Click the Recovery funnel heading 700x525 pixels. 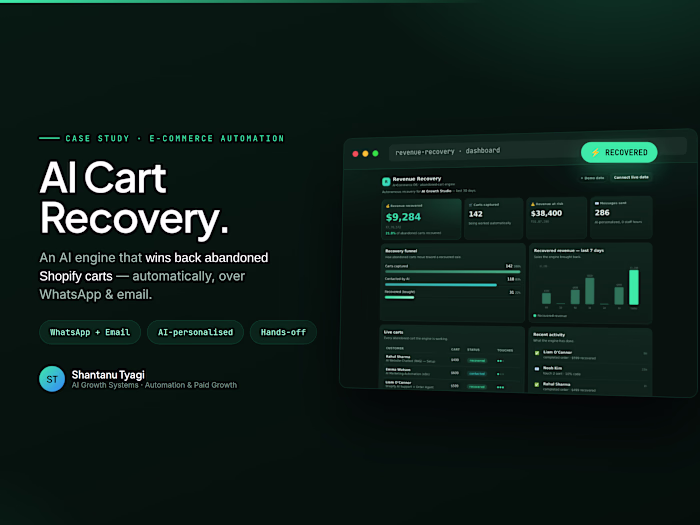tap(401, 251)
